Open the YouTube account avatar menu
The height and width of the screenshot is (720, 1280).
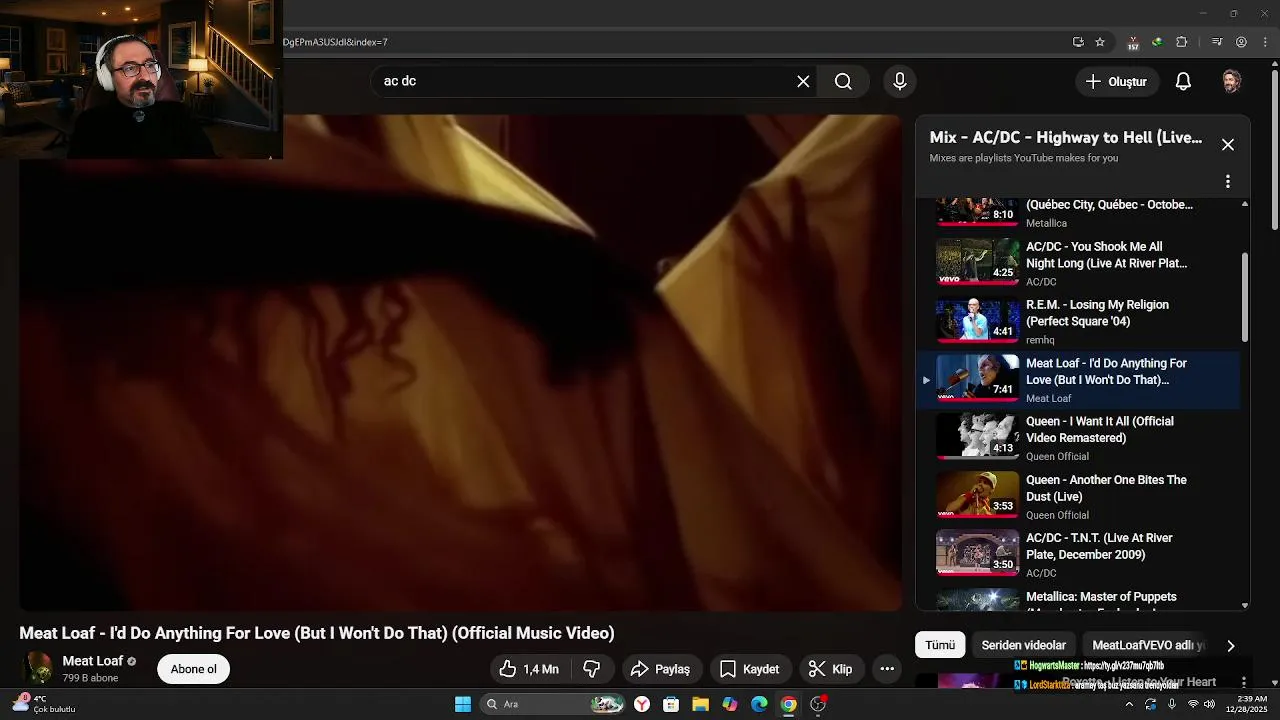click(x=1232, y=82)
